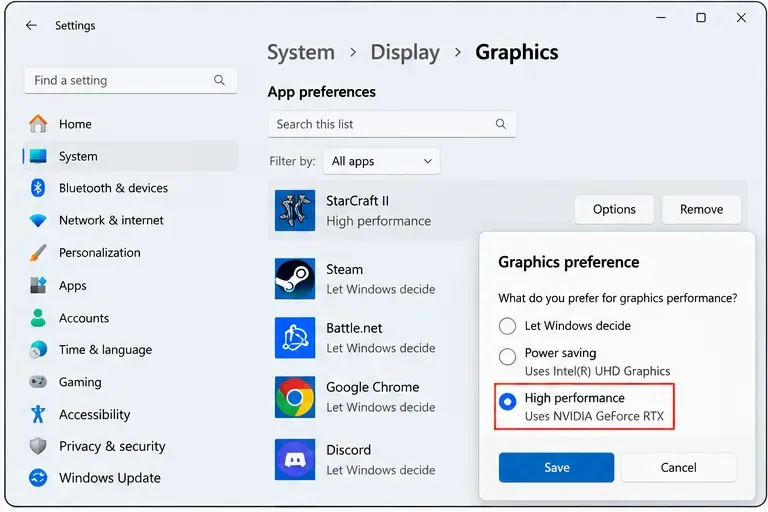Open the All apps filter dropdown
768x512 pixels.
point(381,161)
